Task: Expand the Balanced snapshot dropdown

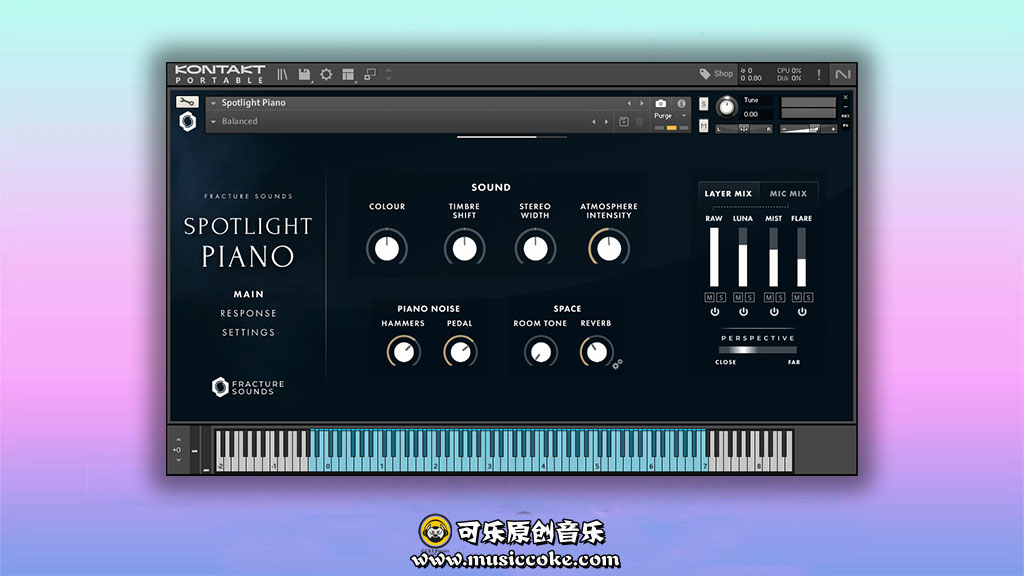Action: [213, 121]
